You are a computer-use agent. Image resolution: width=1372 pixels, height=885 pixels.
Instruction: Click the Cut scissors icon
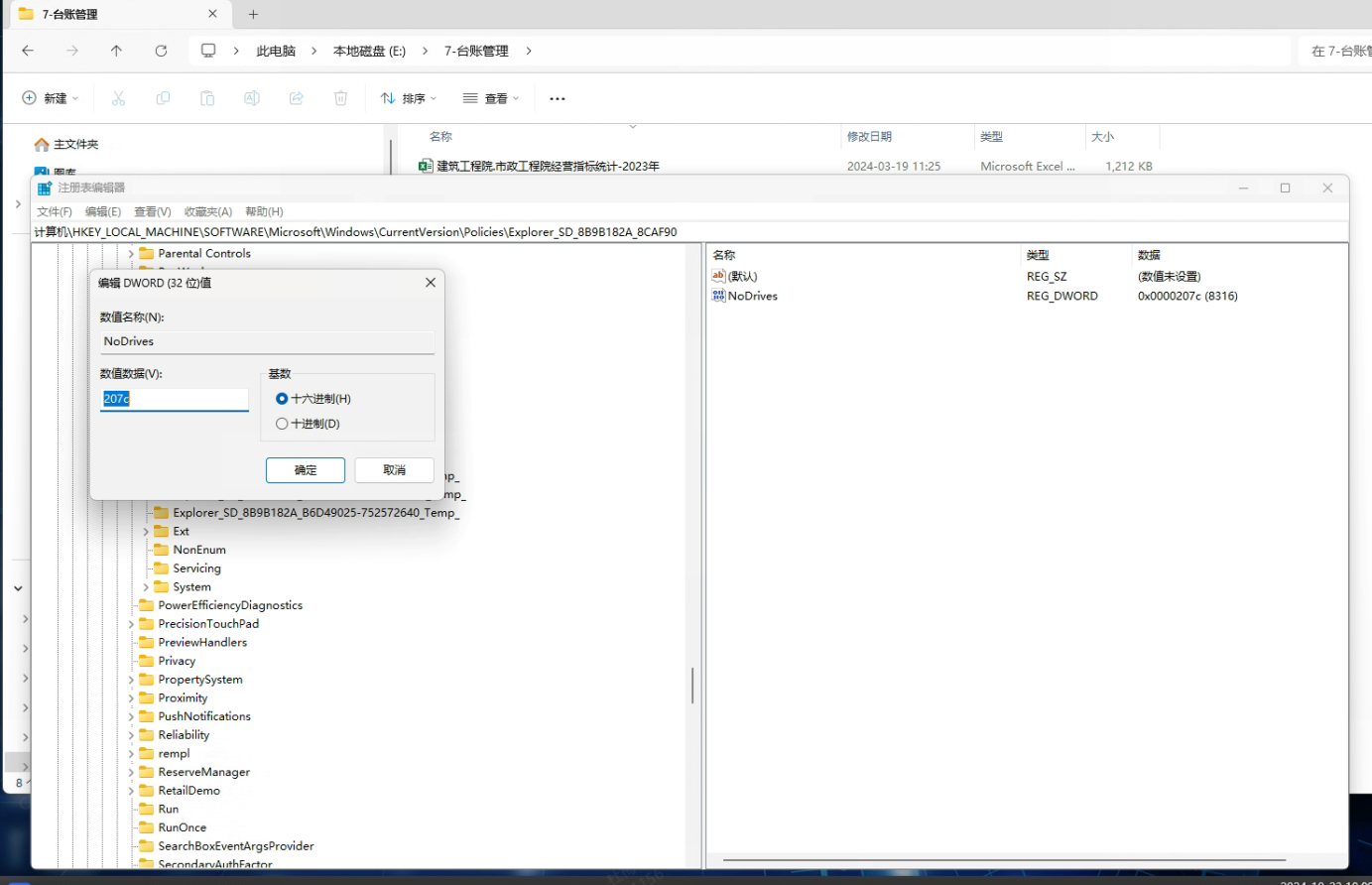pos(118,98)
